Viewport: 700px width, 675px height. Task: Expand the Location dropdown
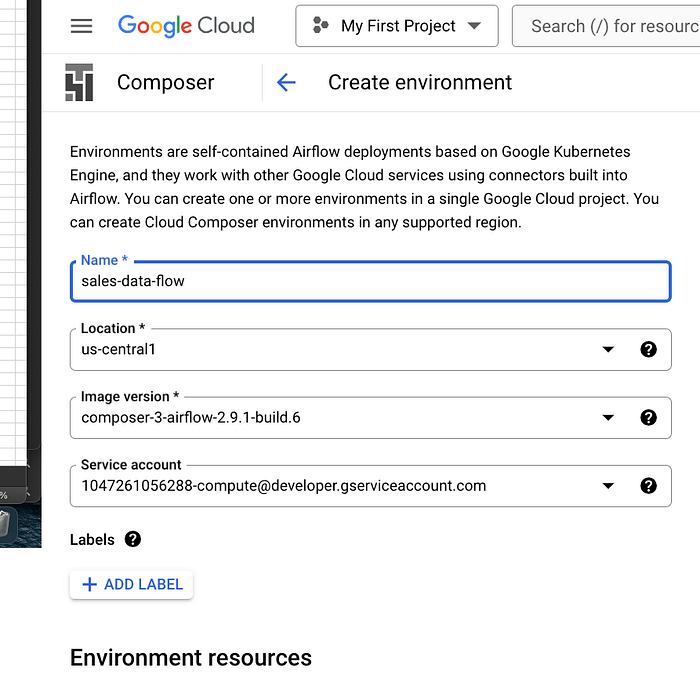[x=608, y=349]
